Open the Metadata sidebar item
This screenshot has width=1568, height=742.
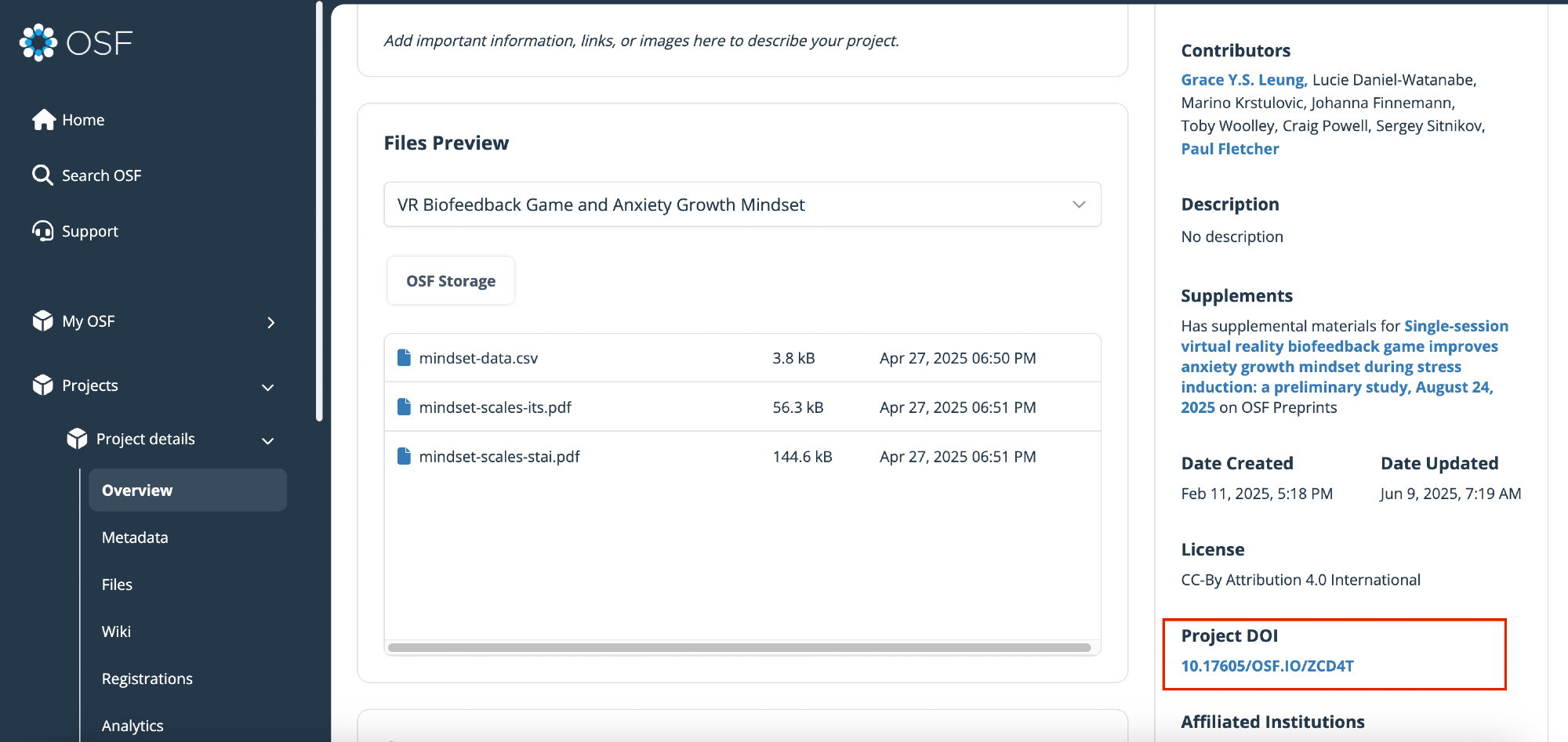(x=135, y=537)
